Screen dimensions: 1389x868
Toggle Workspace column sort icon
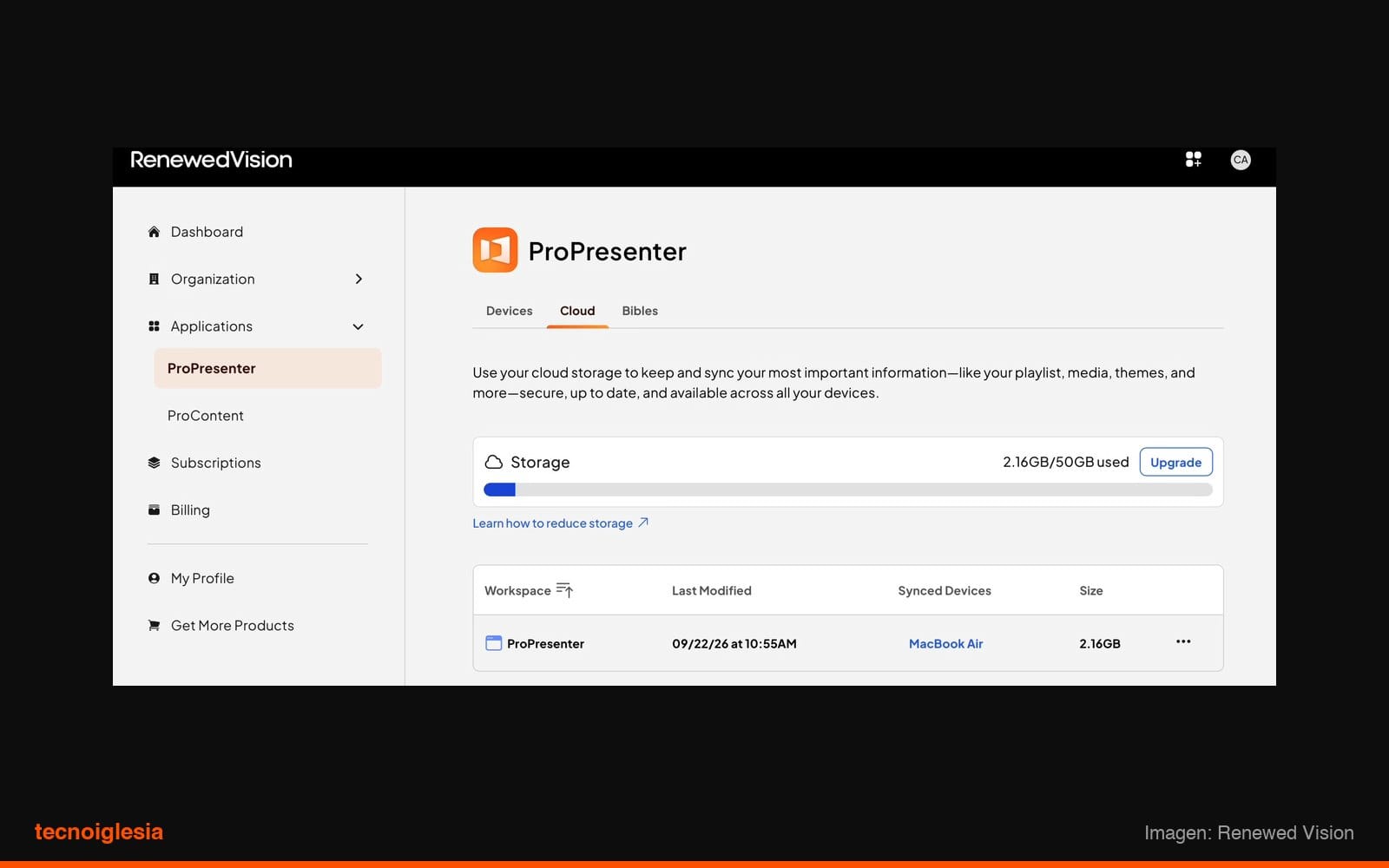564,590
